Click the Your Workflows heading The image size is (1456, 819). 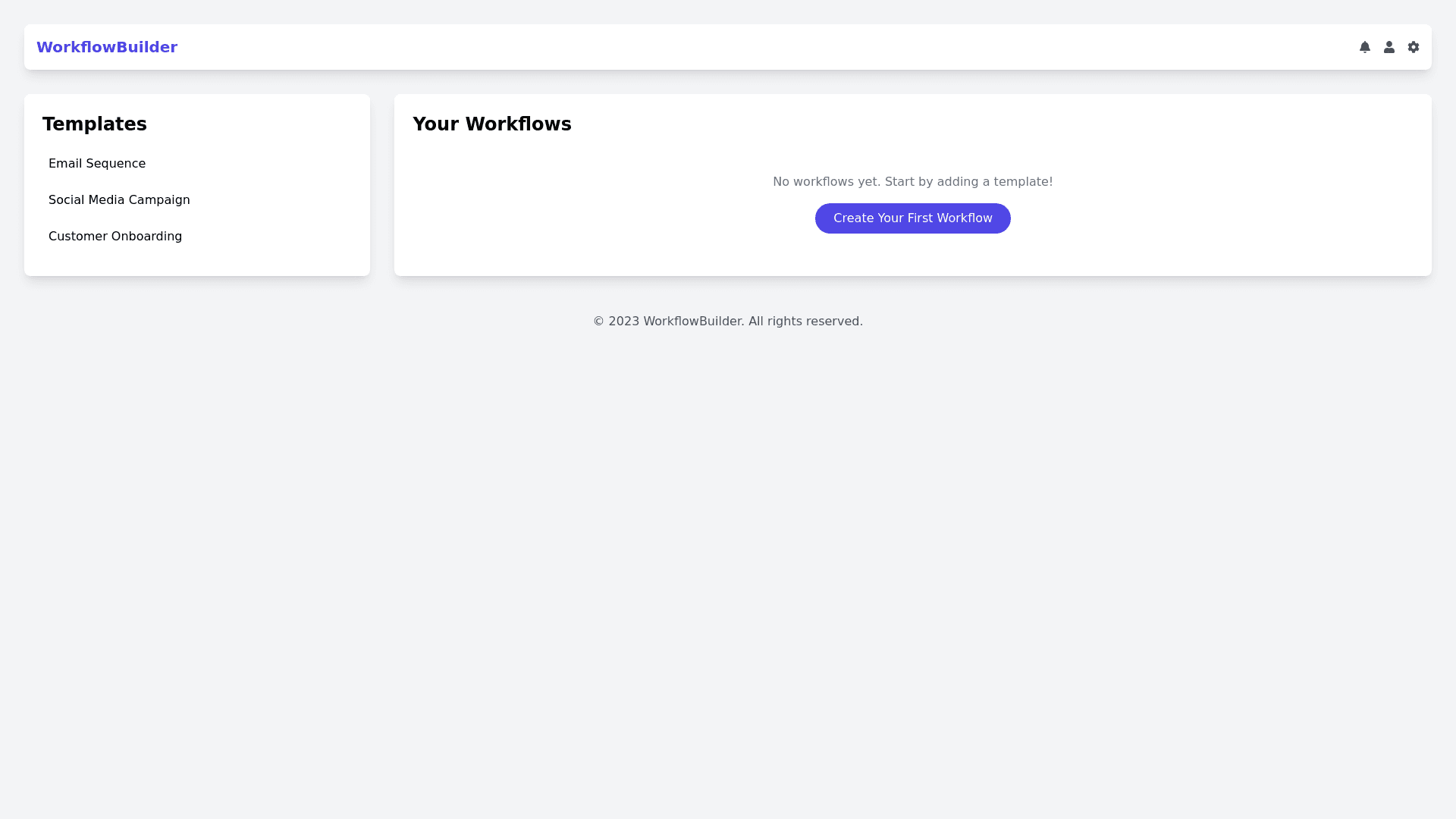491,124
